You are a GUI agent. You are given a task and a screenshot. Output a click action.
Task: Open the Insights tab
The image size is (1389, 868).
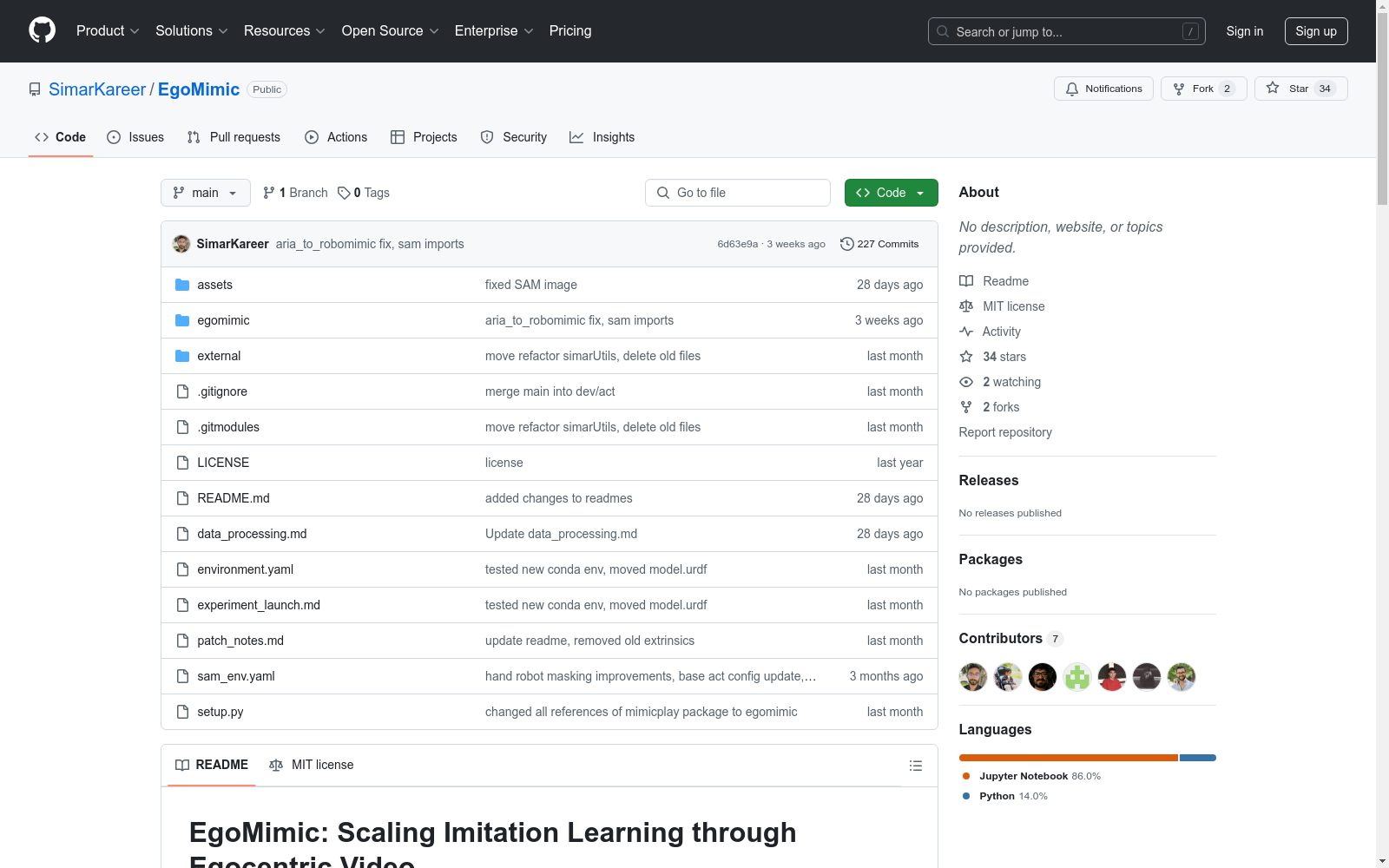pos(602,137)
